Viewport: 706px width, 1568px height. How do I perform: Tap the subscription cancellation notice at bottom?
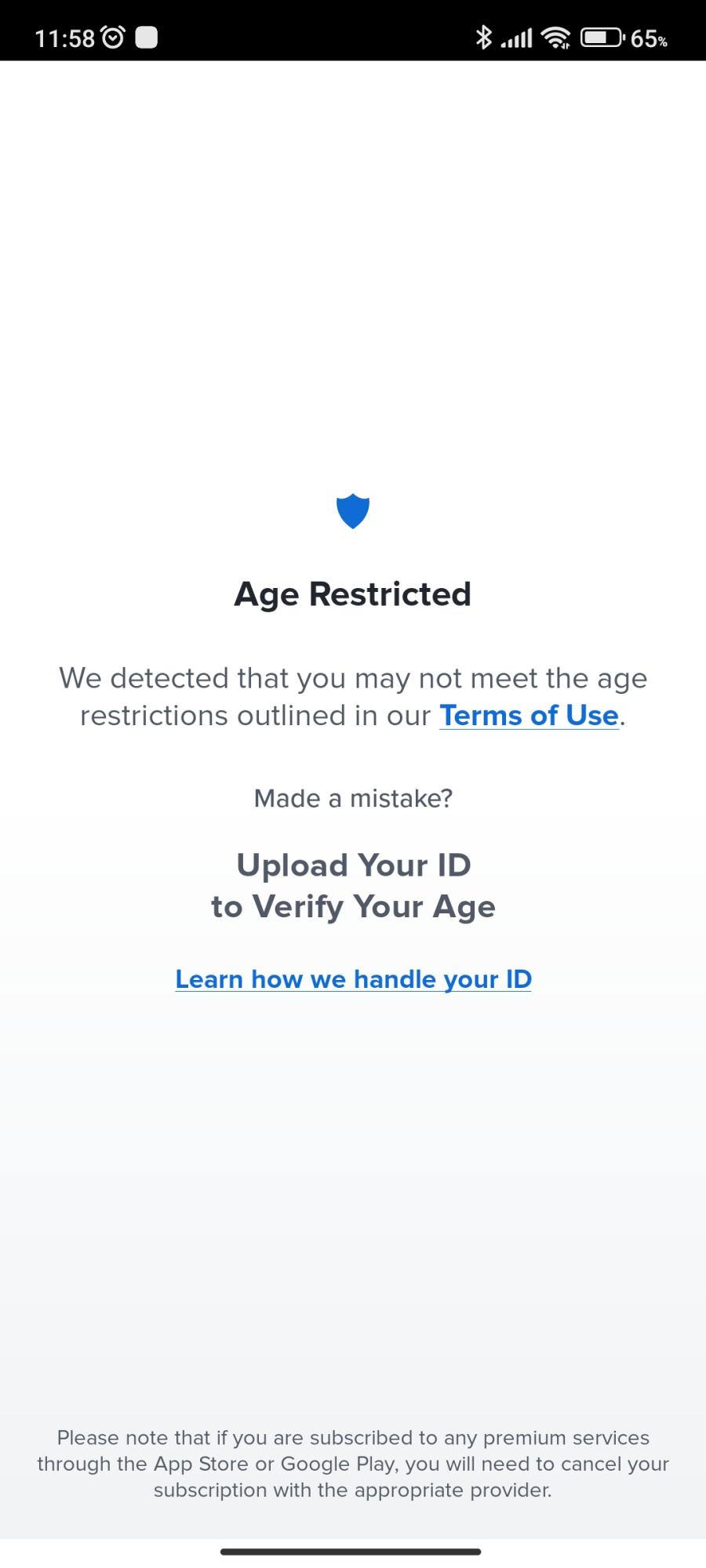click(353, 1464)
